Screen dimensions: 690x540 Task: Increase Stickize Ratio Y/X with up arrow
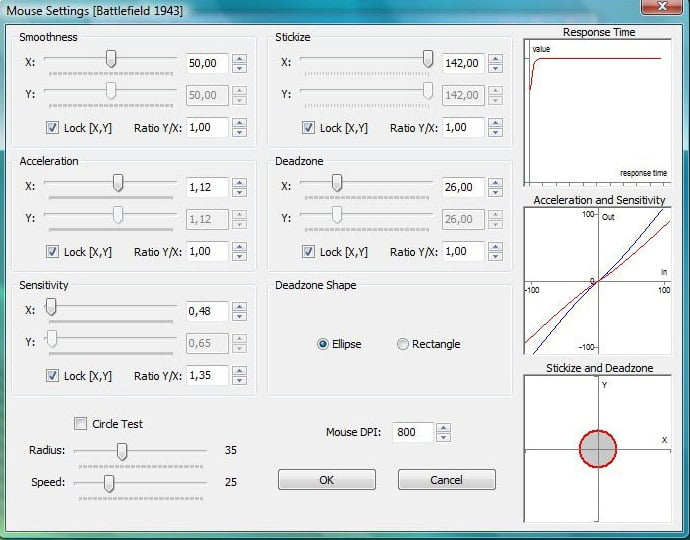pyautogui.click(x=495, y=124)
